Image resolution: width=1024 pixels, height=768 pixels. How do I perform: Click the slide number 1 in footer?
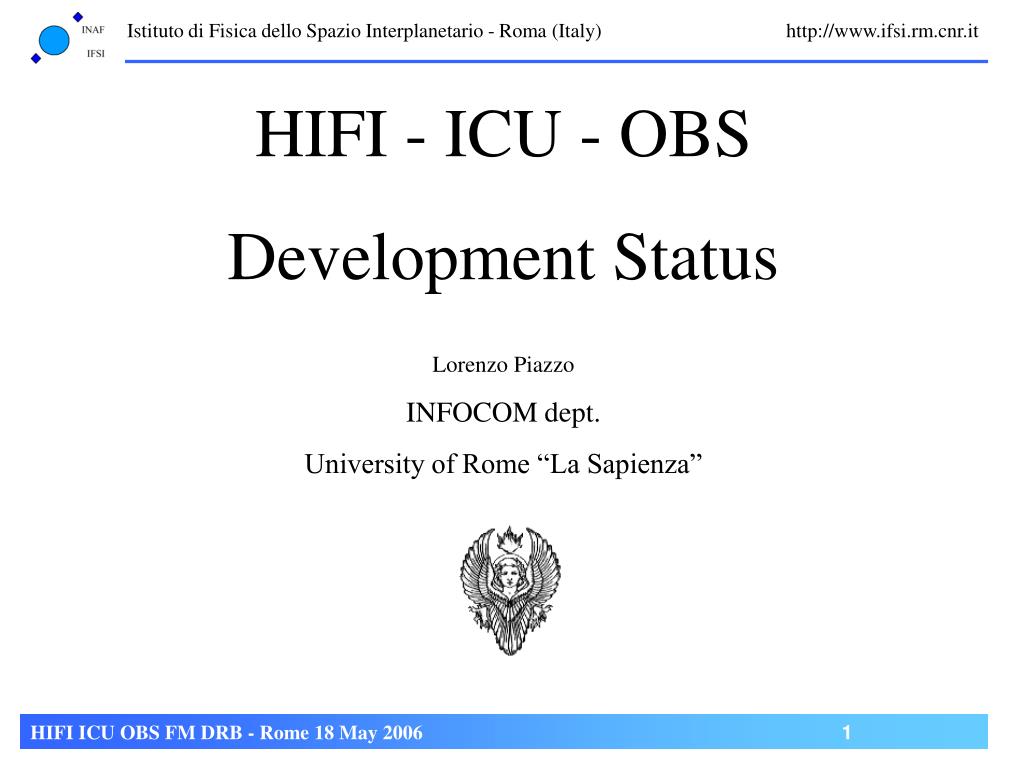click(x=846, y=733)
